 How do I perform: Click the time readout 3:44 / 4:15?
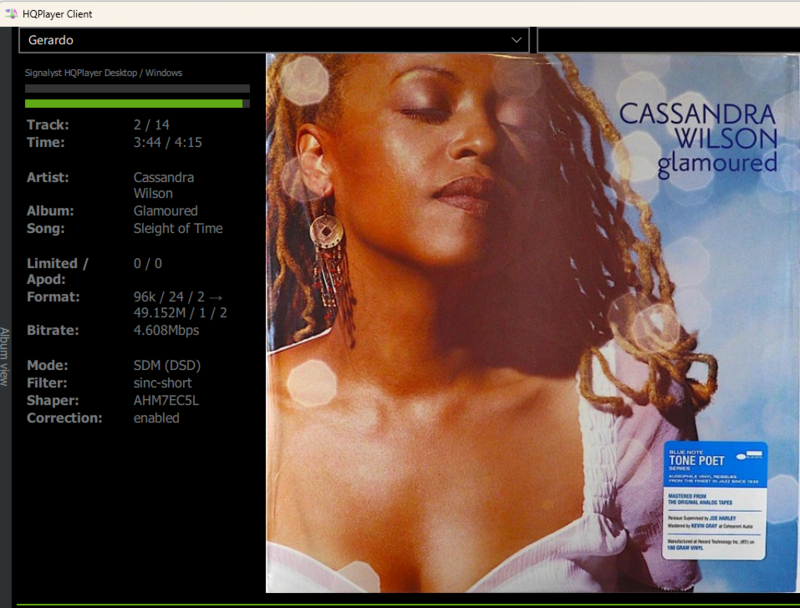coord(168,143)
